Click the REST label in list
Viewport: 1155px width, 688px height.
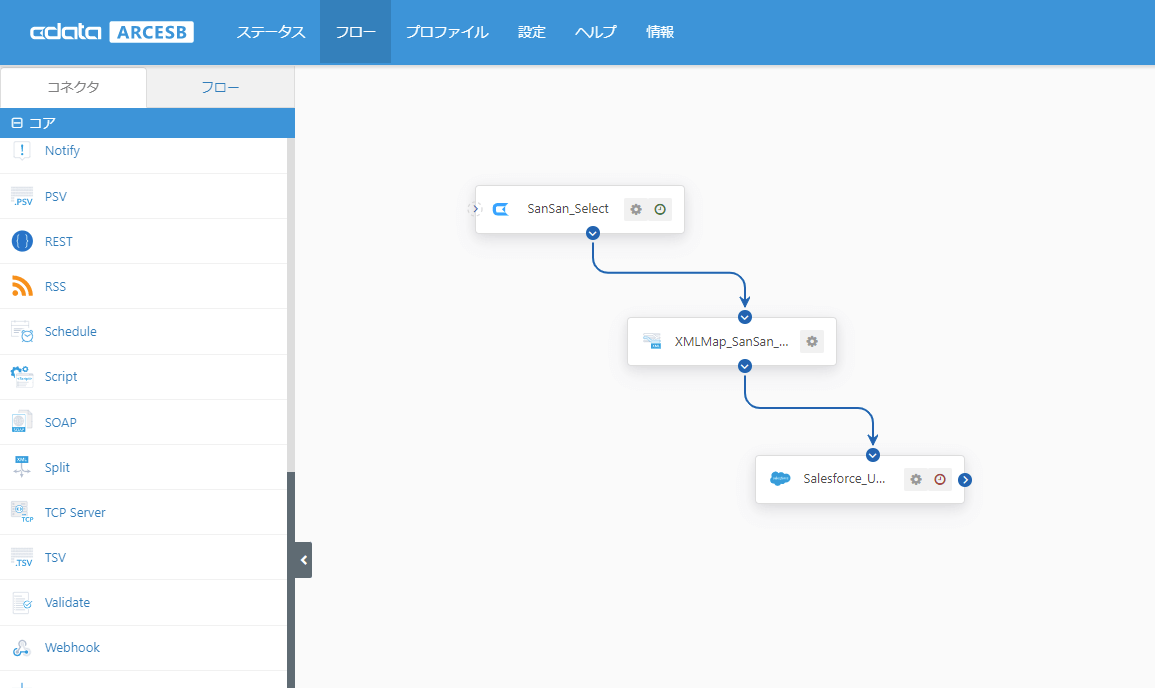[58, 242]
